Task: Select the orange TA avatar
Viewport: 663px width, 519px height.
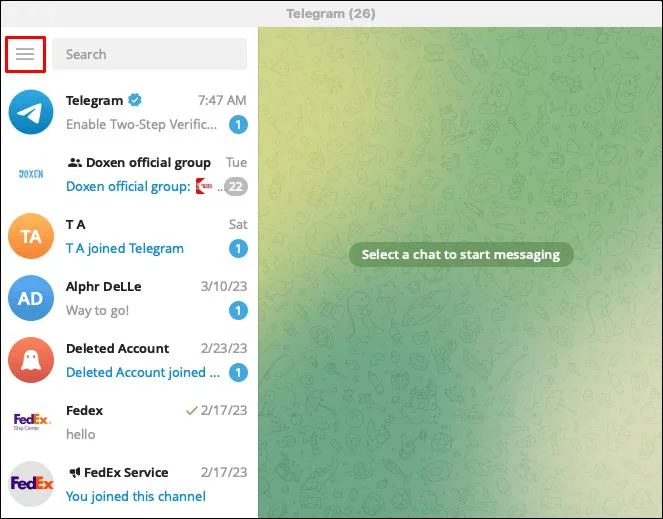Action: tap(31, 236)
